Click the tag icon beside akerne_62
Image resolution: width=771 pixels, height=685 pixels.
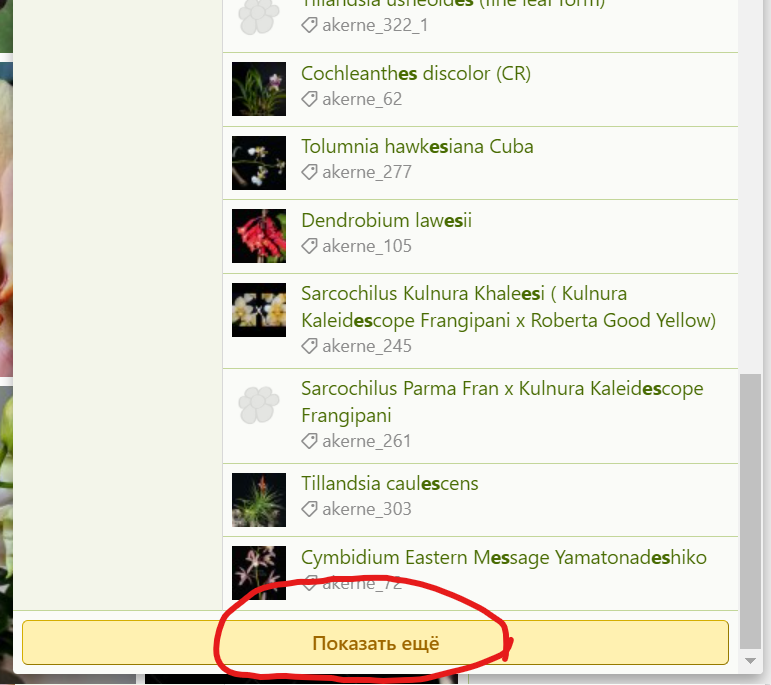[309, 99]
